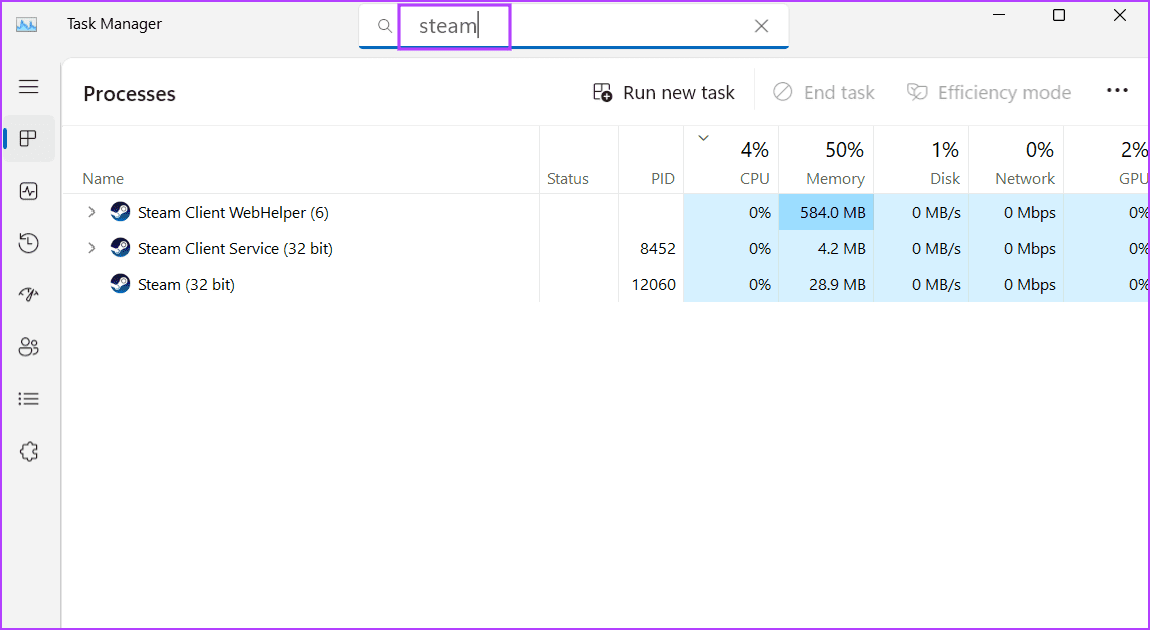Click the search magnifier icon
Viewport: 1150px width, 630px height.
tap(384, 26)
